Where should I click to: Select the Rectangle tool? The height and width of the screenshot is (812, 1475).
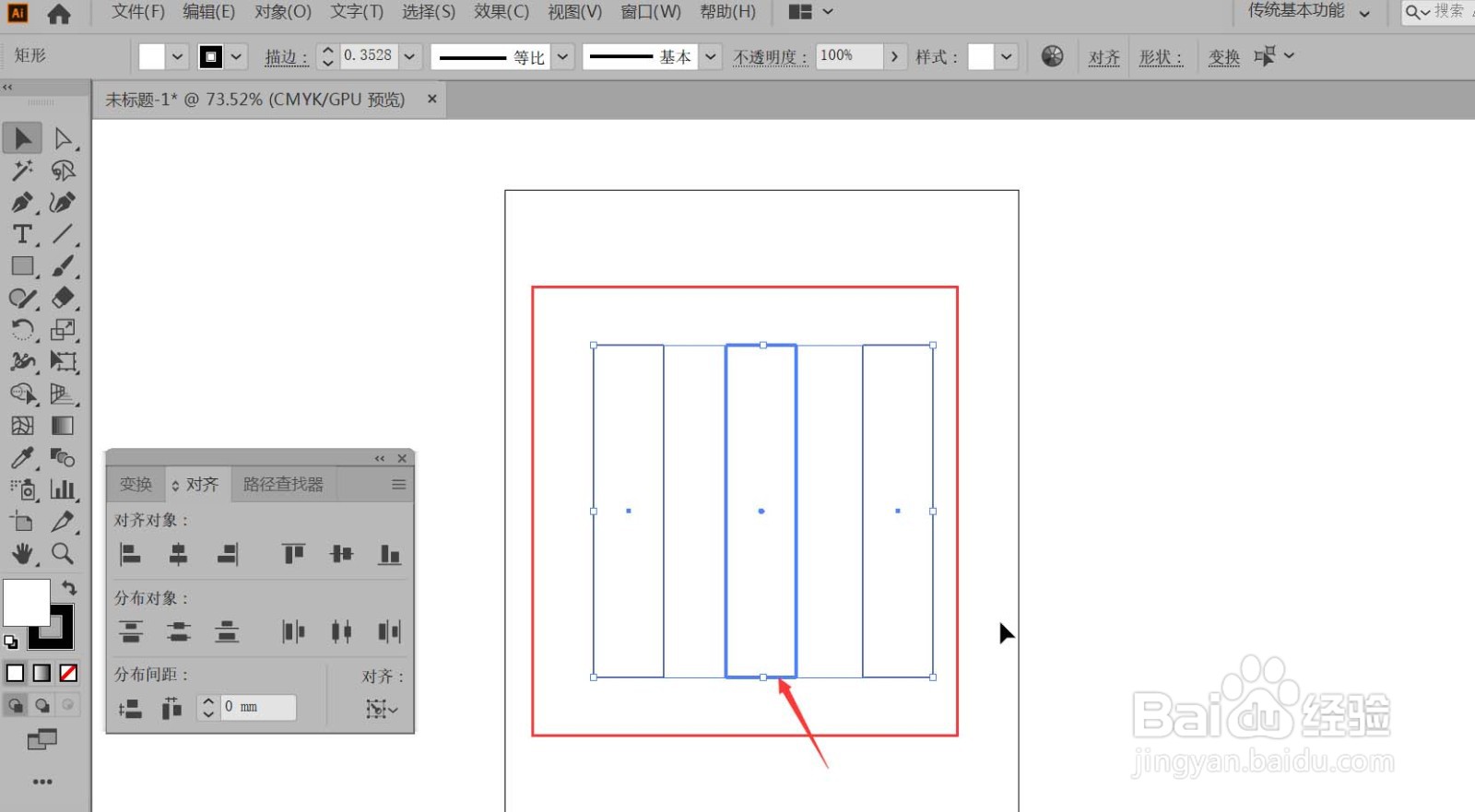pos(22,266)
